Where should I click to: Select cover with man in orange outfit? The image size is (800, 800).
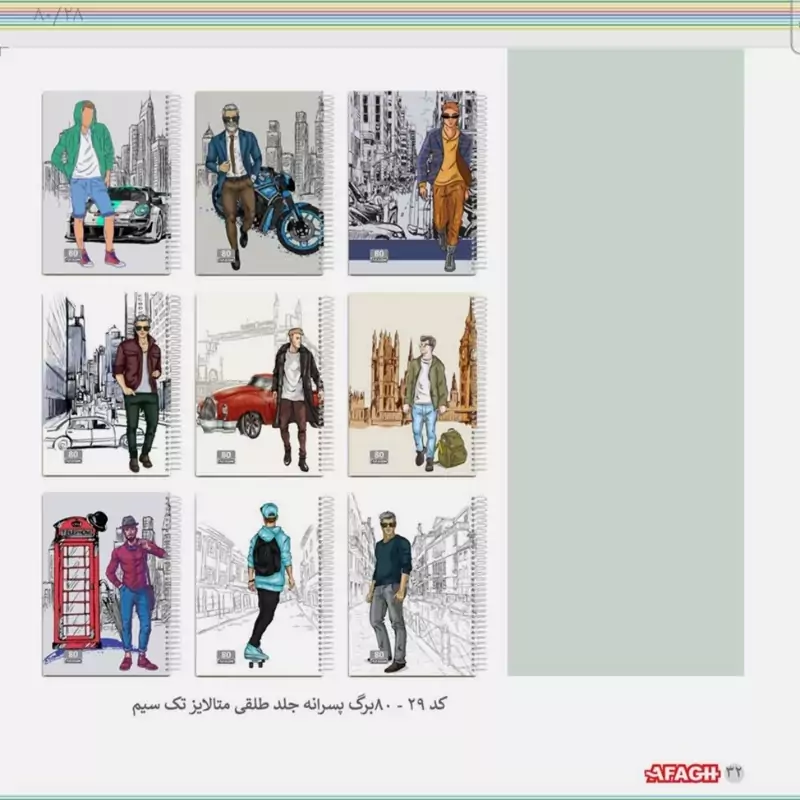[417, 183]
